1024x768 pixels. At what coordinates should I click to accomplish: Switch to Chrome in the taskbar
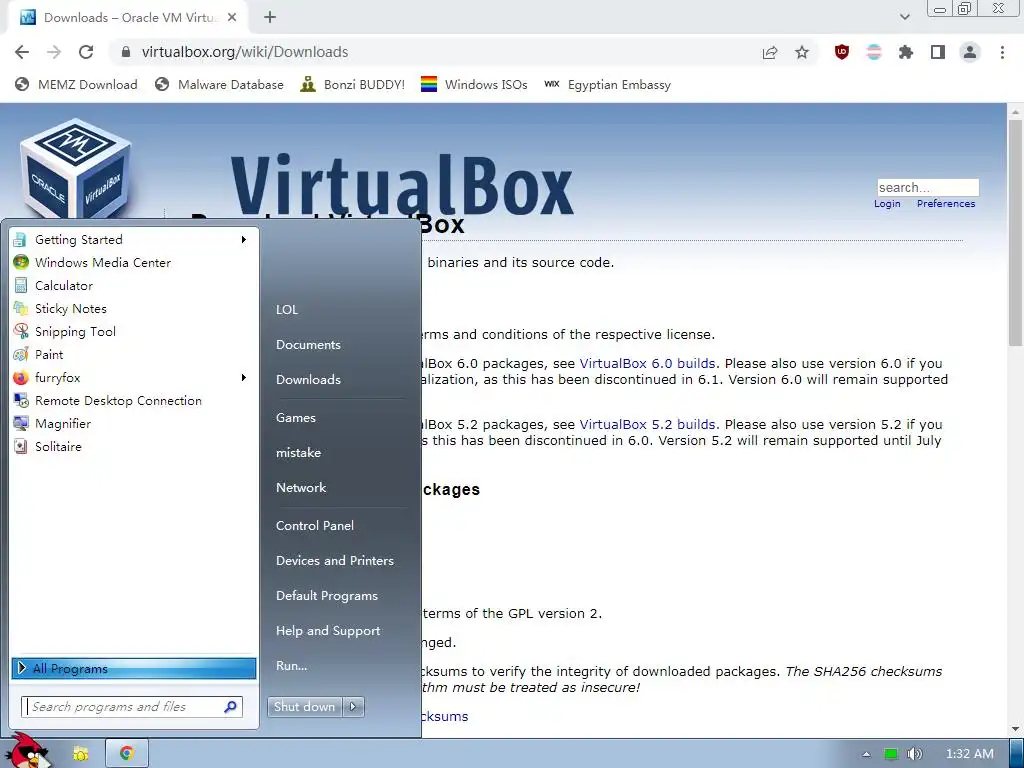[127, 754]
